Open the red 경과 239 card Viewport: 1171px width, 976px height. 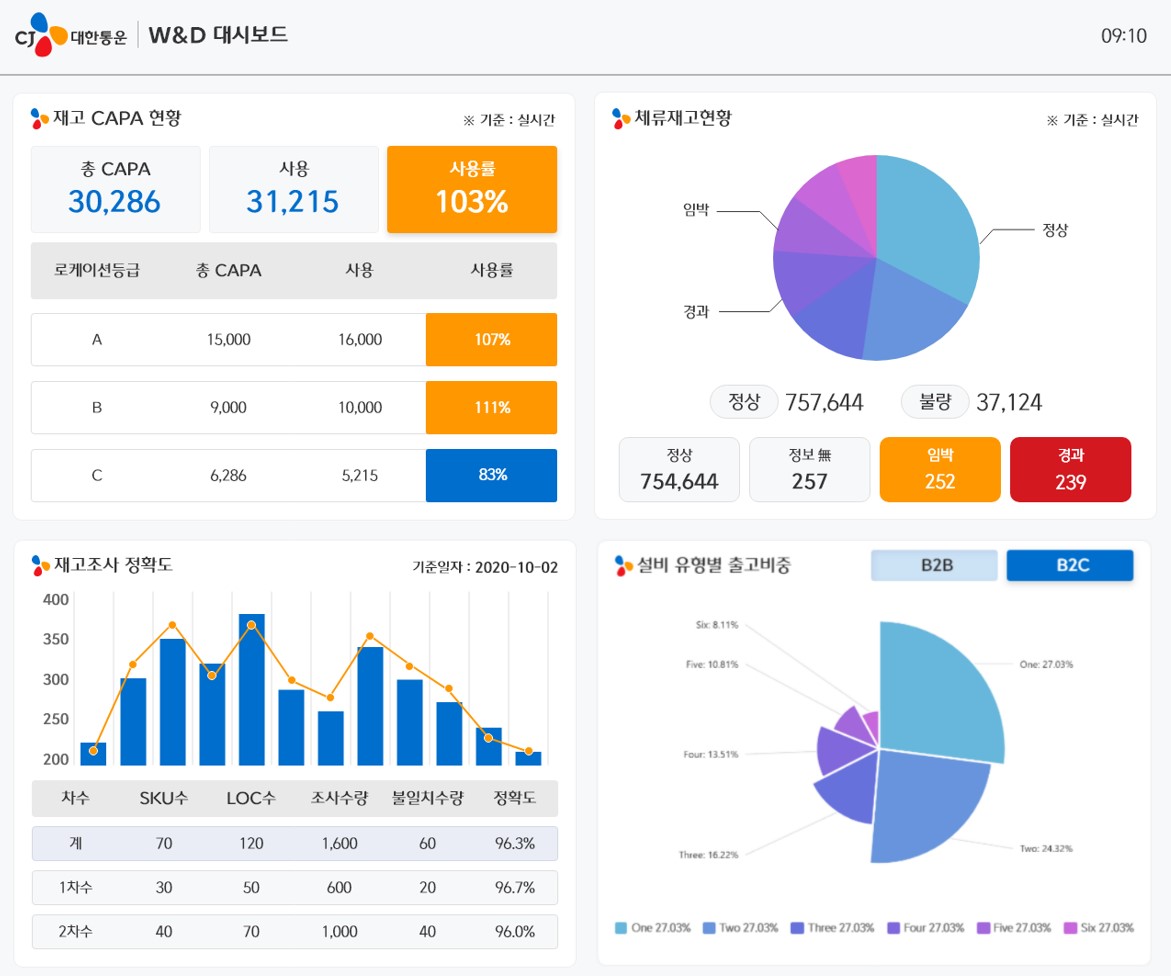pyautogui.click(x=1070, y=469)
